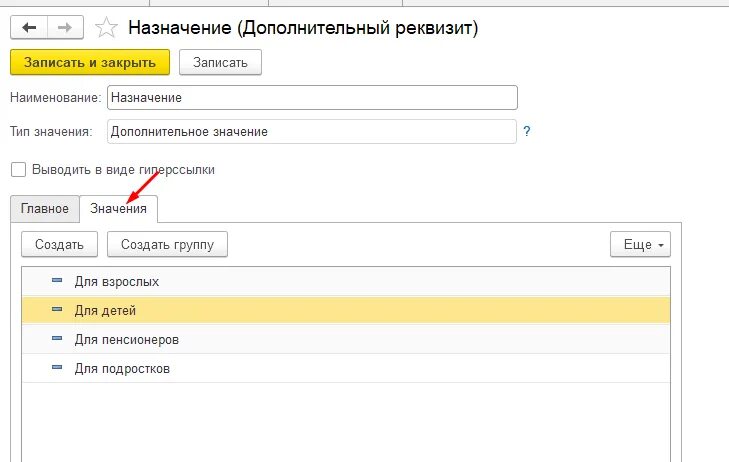Open help via the question mark icon

pos(526,131)
